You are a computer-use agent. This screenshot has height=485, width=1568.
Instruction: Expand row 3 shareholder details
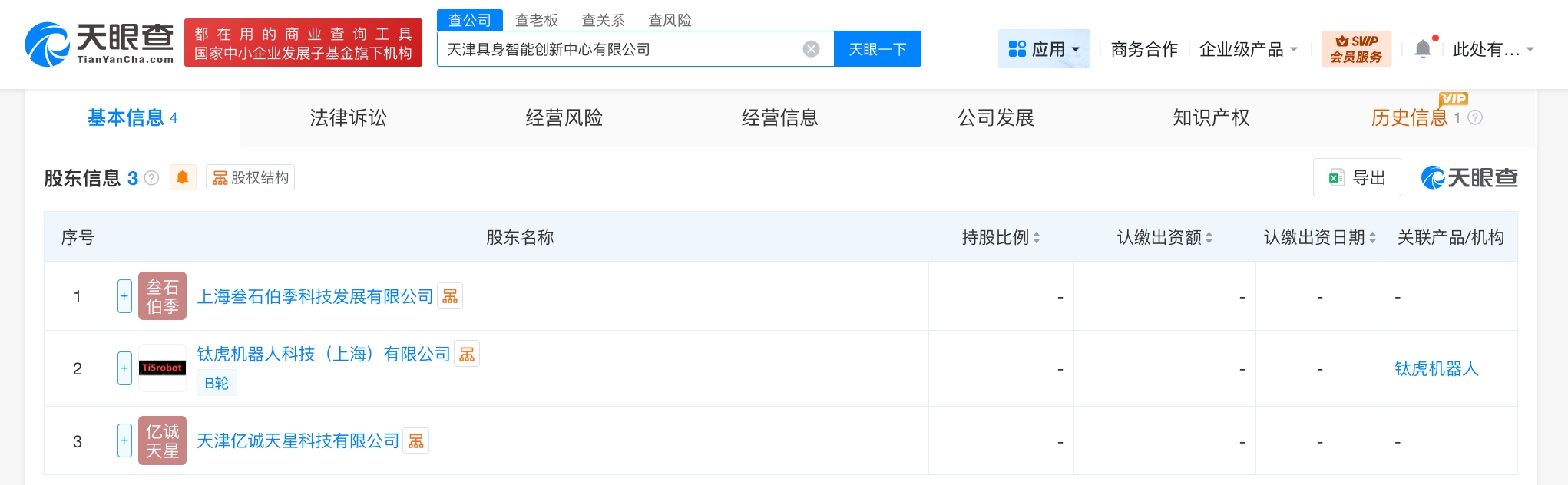124,441
